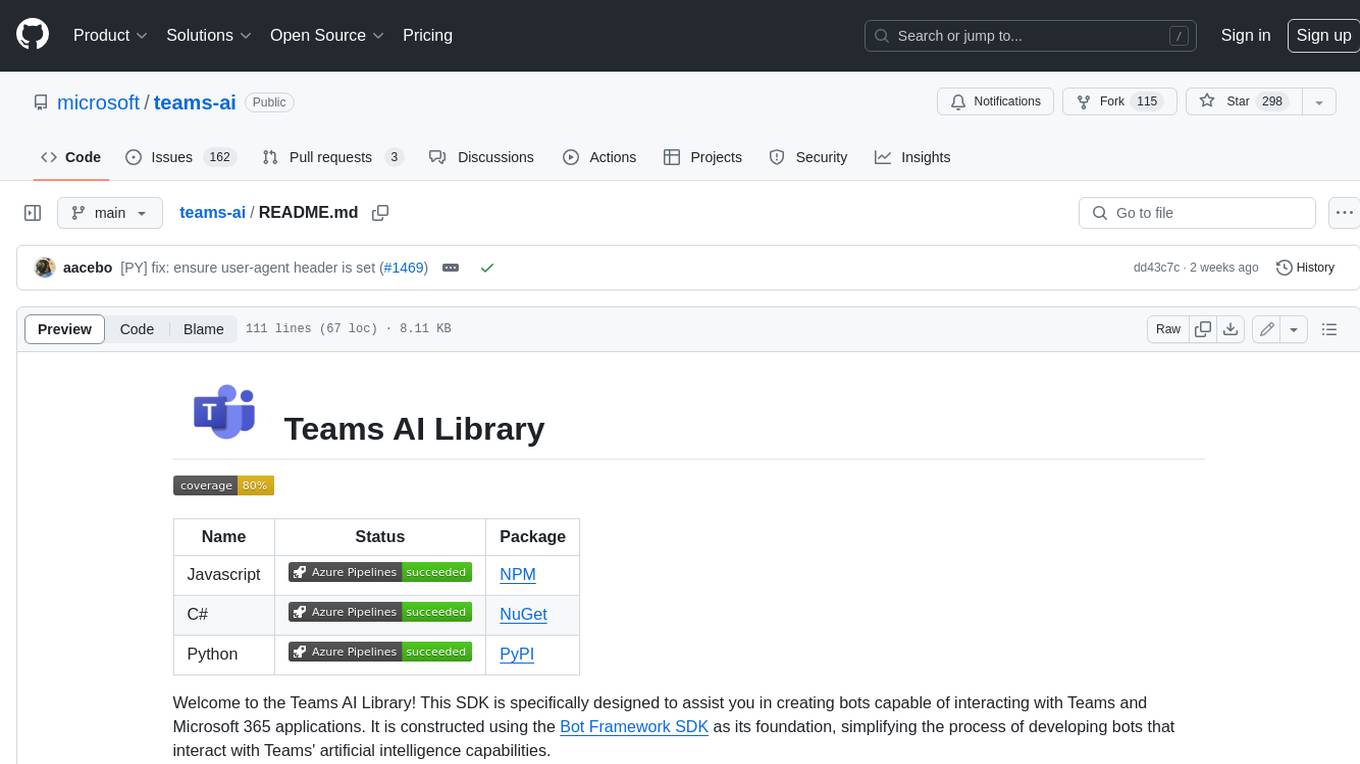
Task: Click the Sign up button
Action: tap(1323, 35)
